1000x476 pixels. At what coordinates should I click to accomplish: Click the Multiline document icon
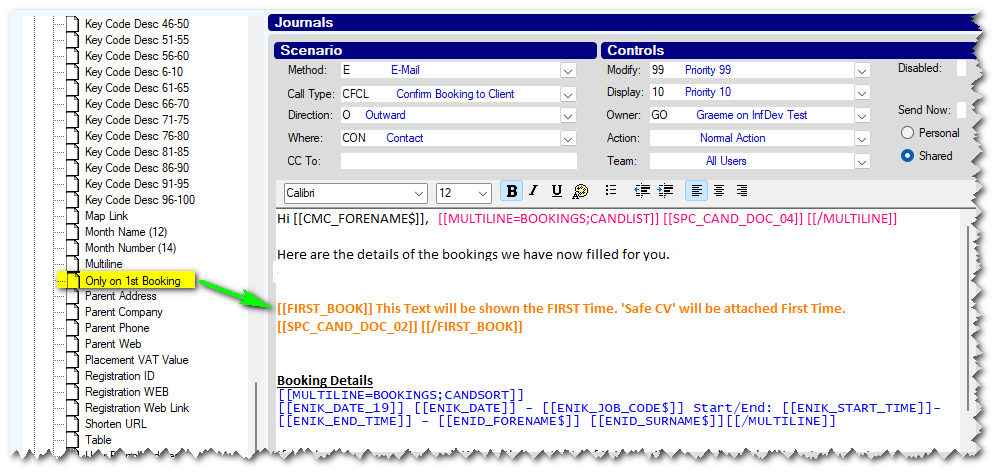pyautogui.click(x=75, y=264)
